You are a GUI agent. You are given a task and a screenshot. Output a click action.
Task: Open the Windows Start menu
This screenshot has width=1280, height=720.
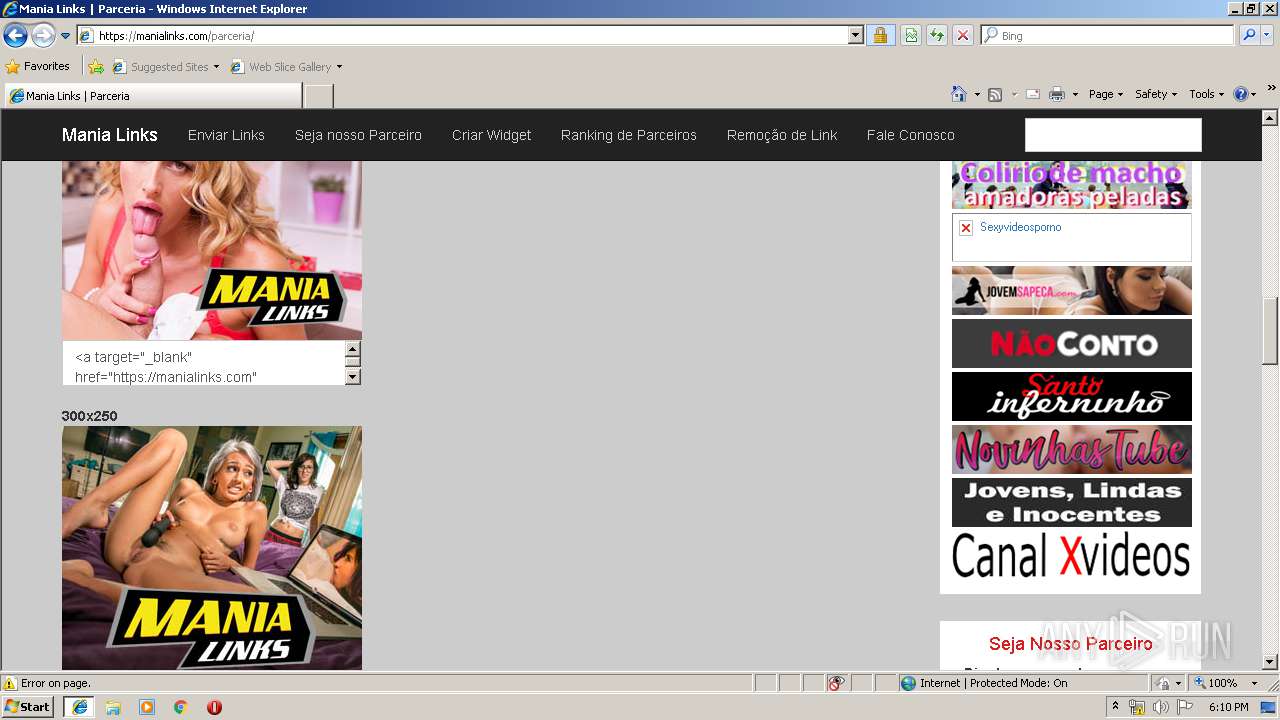point(28,707)
